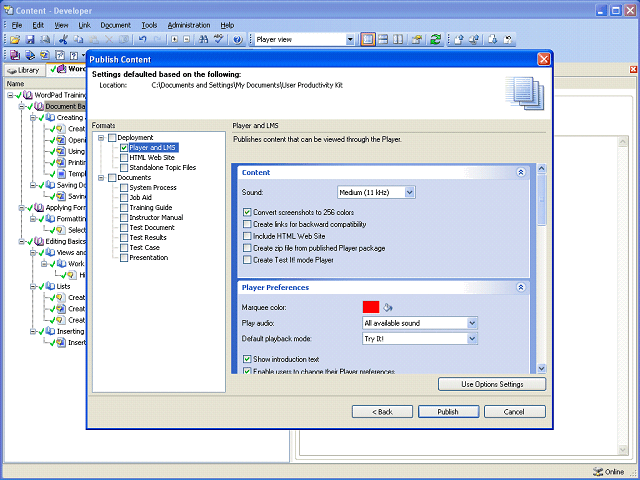640x480 pixels.
Task: Click the Save disk icon in the toolbar
Action: [30, 40]
